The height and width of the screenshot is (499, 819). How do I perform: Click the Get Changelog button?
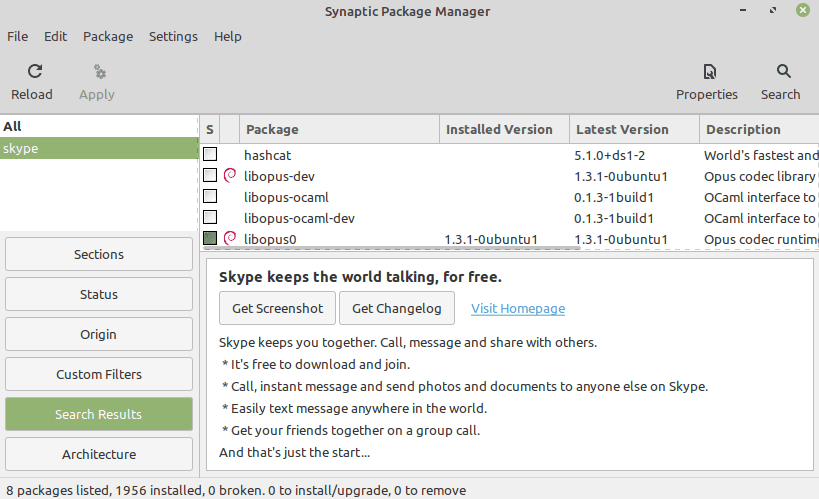click(396, 308)
